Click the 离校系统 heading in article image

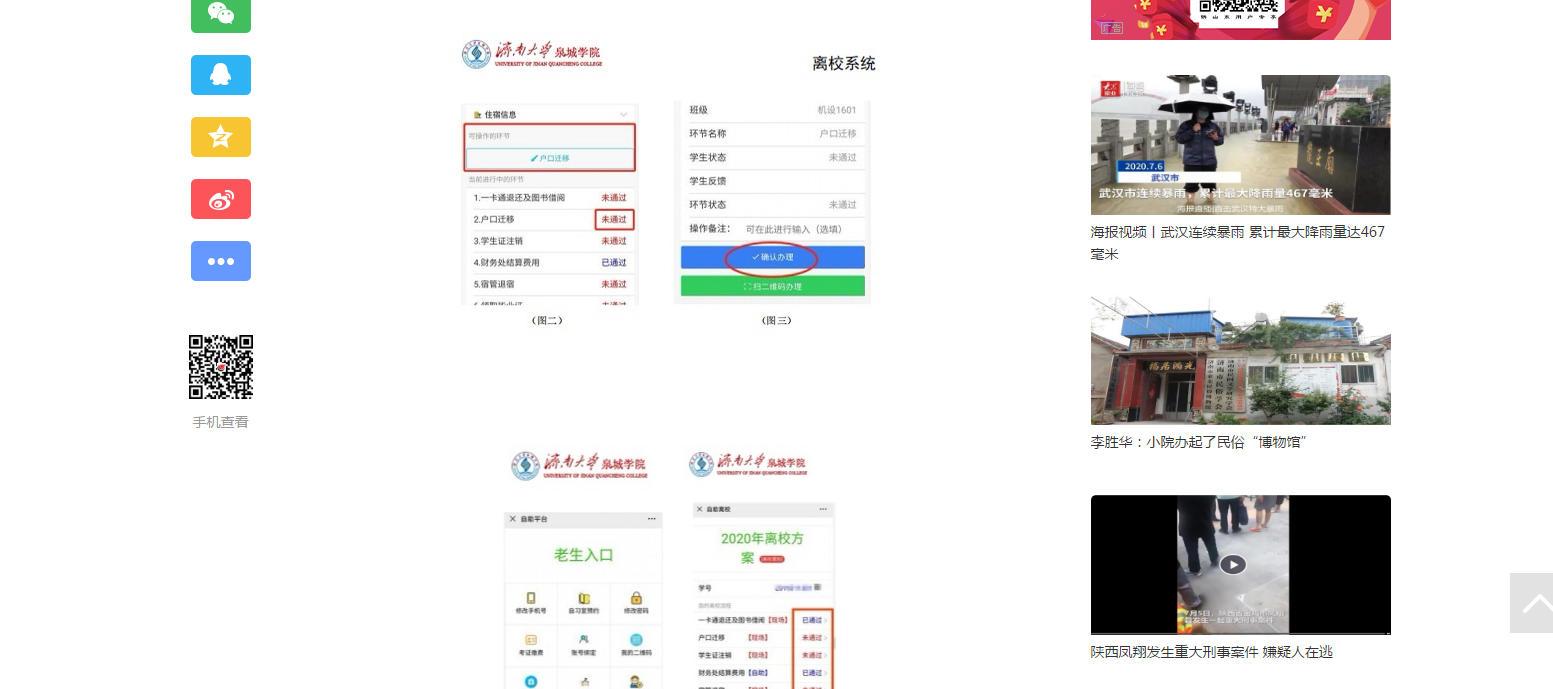point(844,64)
